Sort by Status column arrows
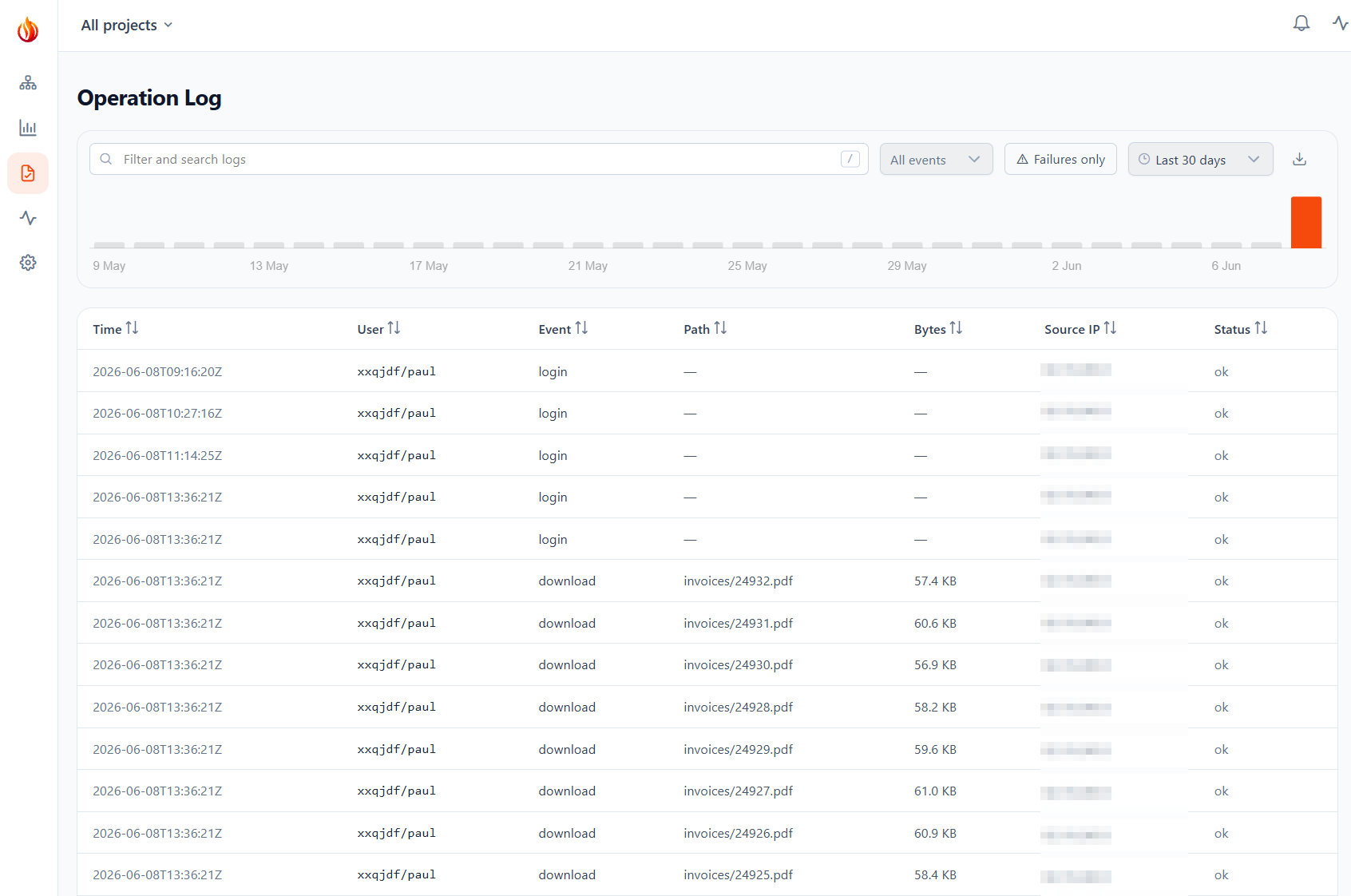1351x896 pixels. coord(1261,328)
